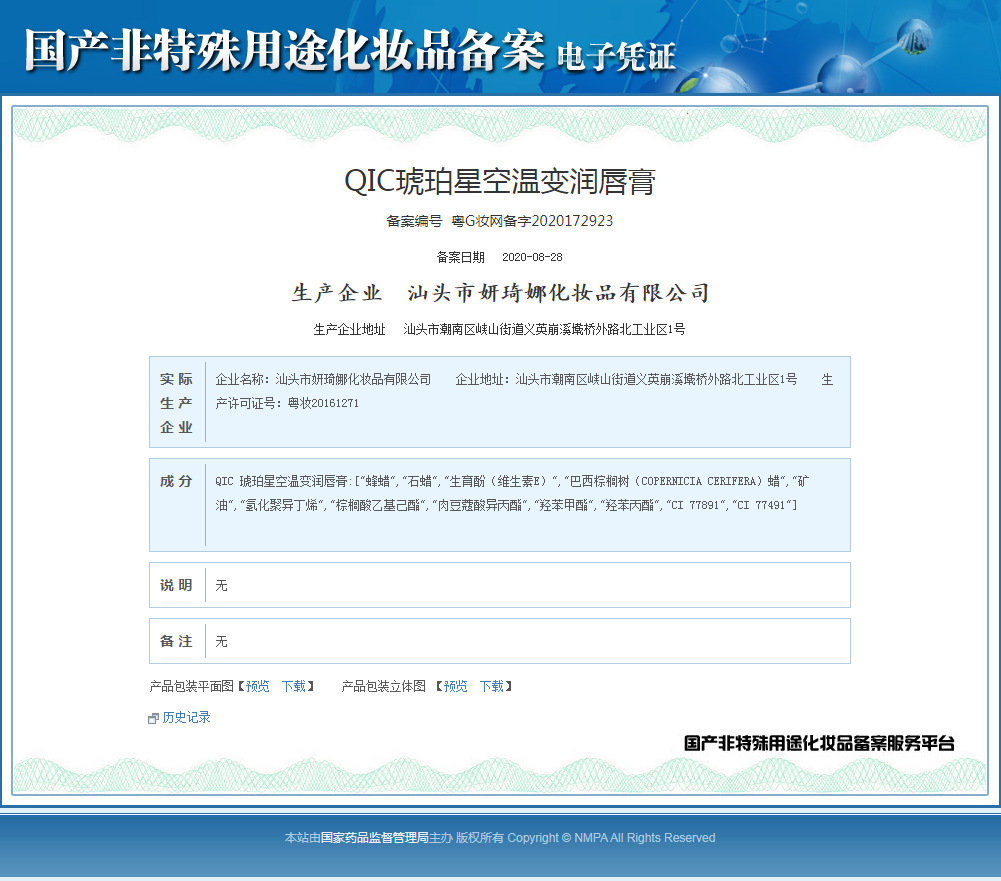Click the 成分 ingredients section label

pyautogui.click(x=176, y=481)
